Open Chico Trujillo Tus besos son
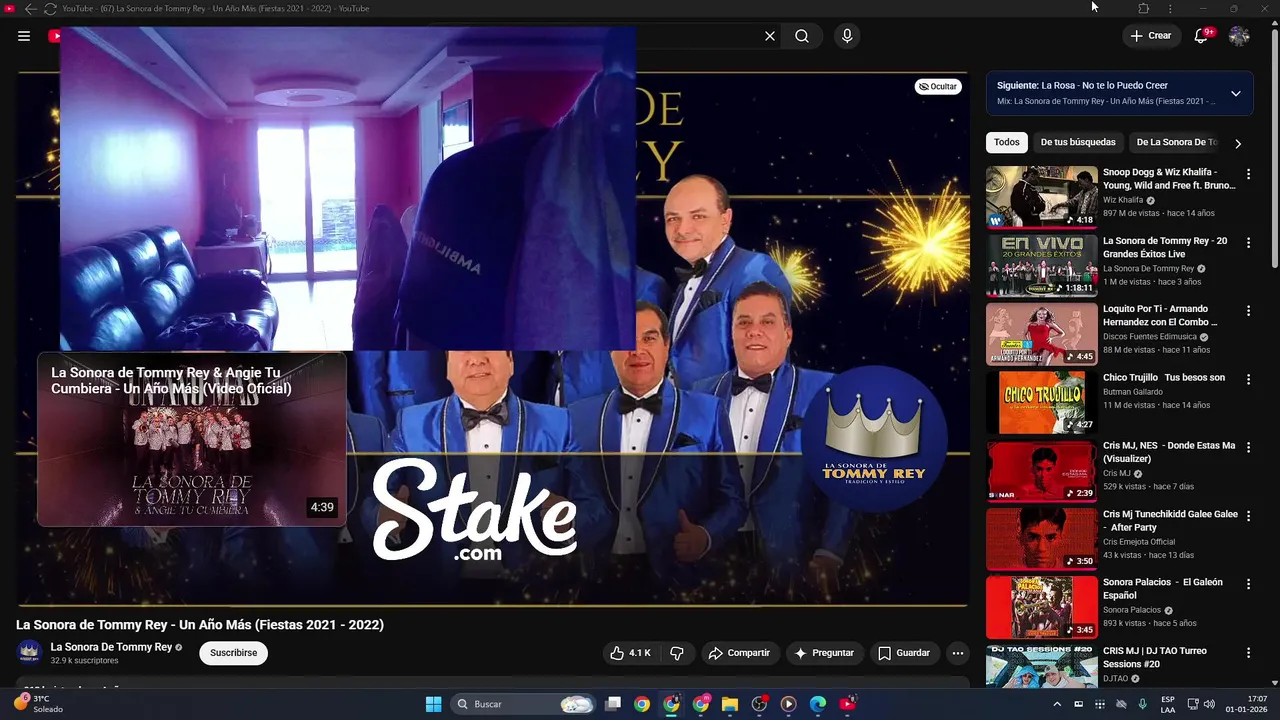The width and height of the screenshot is (1280, 720). pyautogui.click(x=1164, y=378)
